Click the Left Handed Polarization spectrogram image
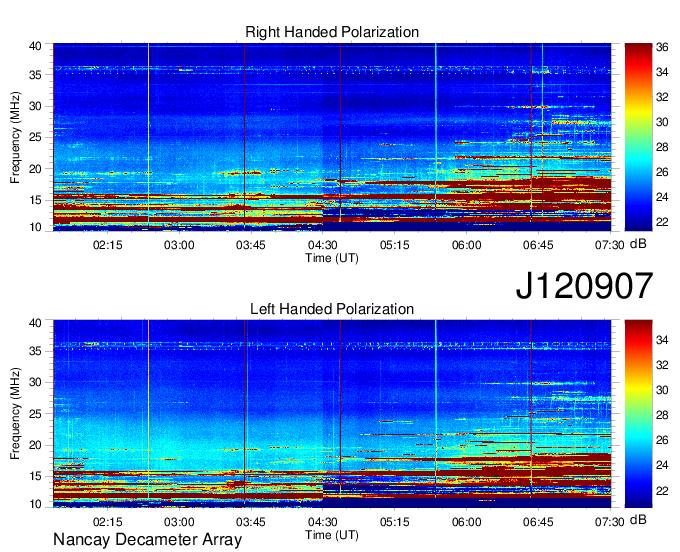Viewport: 680px width, 552px height. [x=332, y=414]
